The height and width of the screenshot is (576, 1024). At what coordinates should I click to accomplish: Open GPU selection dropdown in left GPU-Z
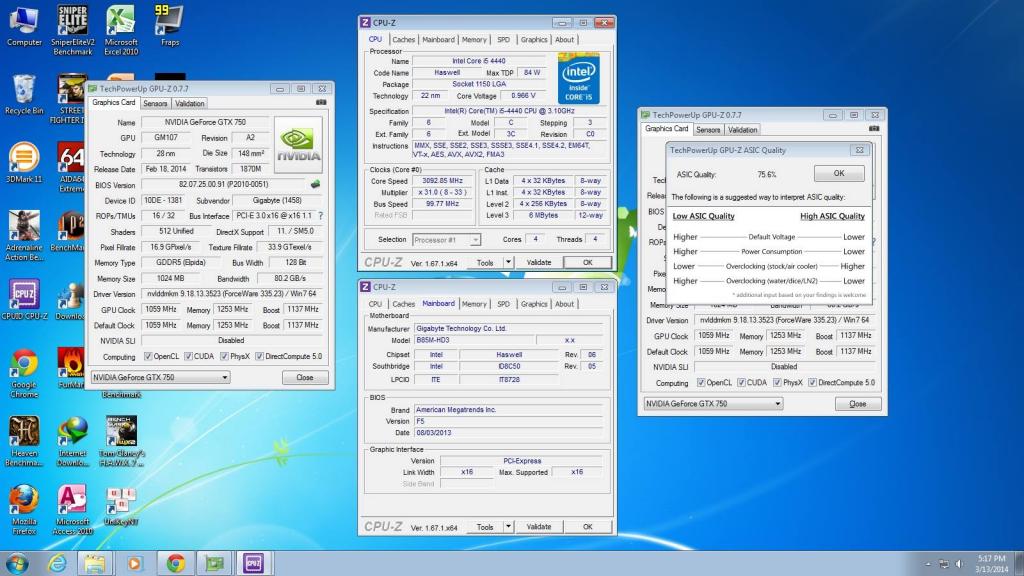click(160, 377)
